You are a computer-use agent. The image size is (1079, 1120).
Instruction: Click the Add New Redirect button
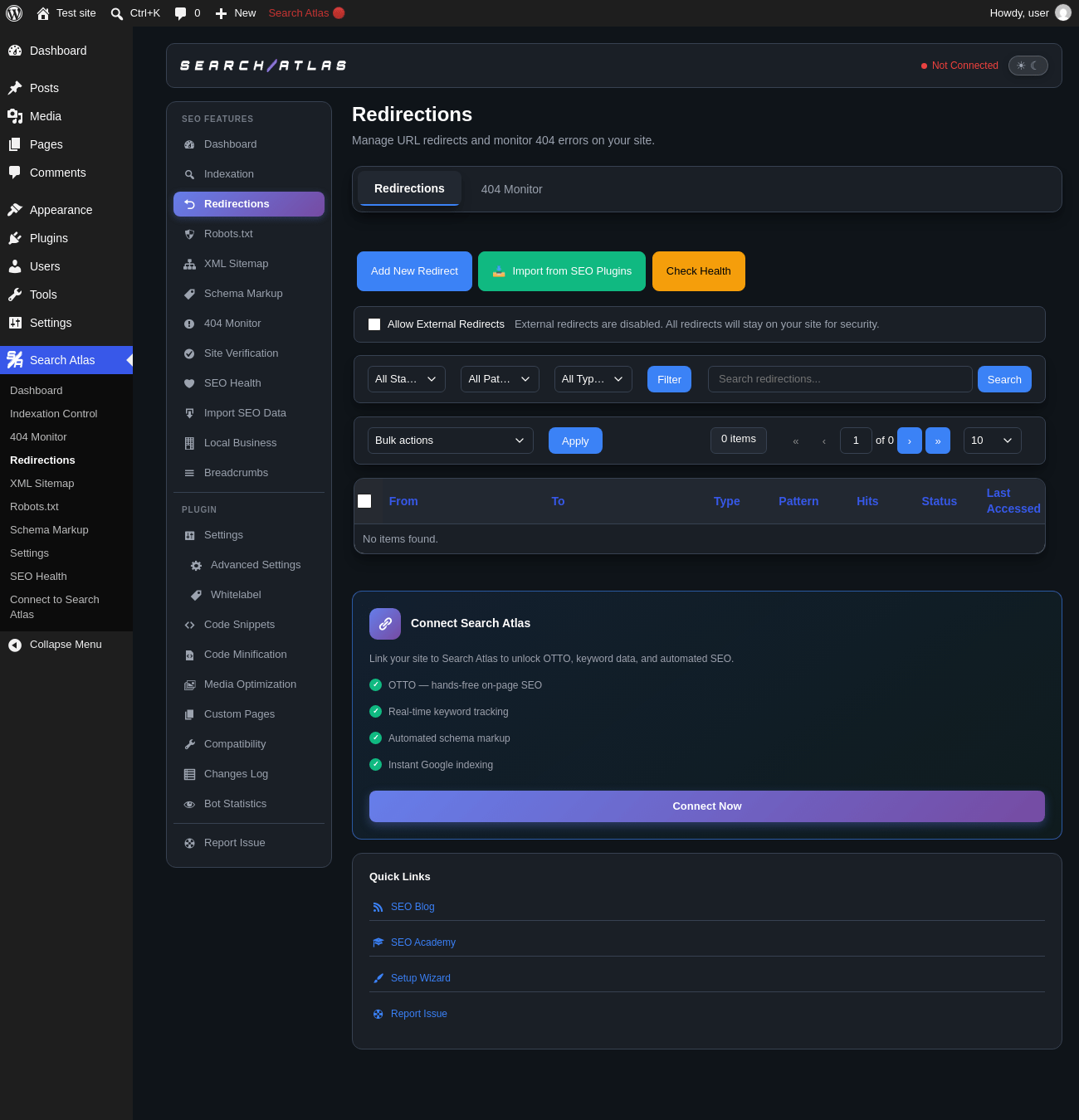click(x=414, y=271)
